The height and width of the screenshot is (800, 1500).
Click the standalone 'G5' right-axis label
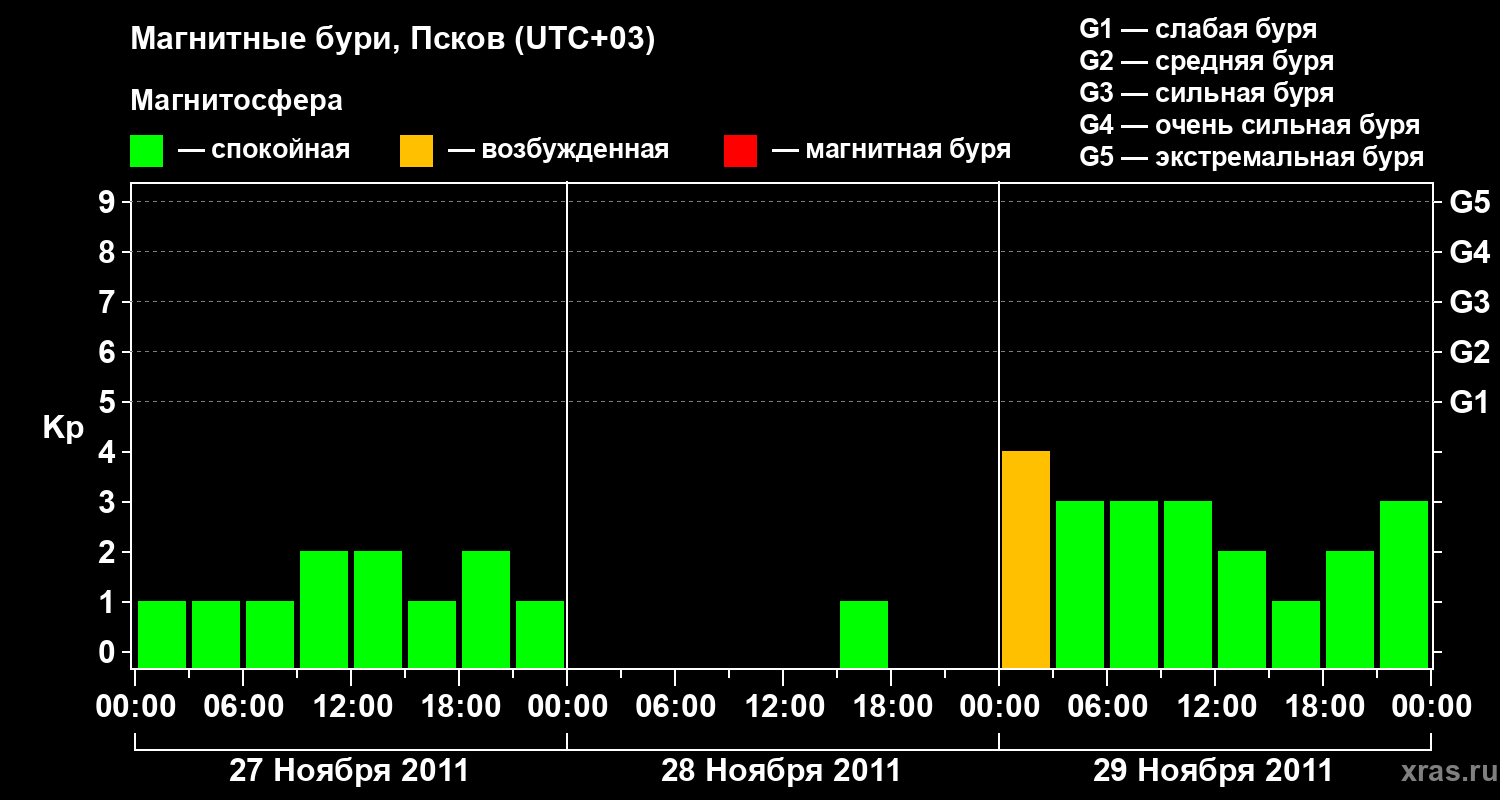(x=1469, y=202)
